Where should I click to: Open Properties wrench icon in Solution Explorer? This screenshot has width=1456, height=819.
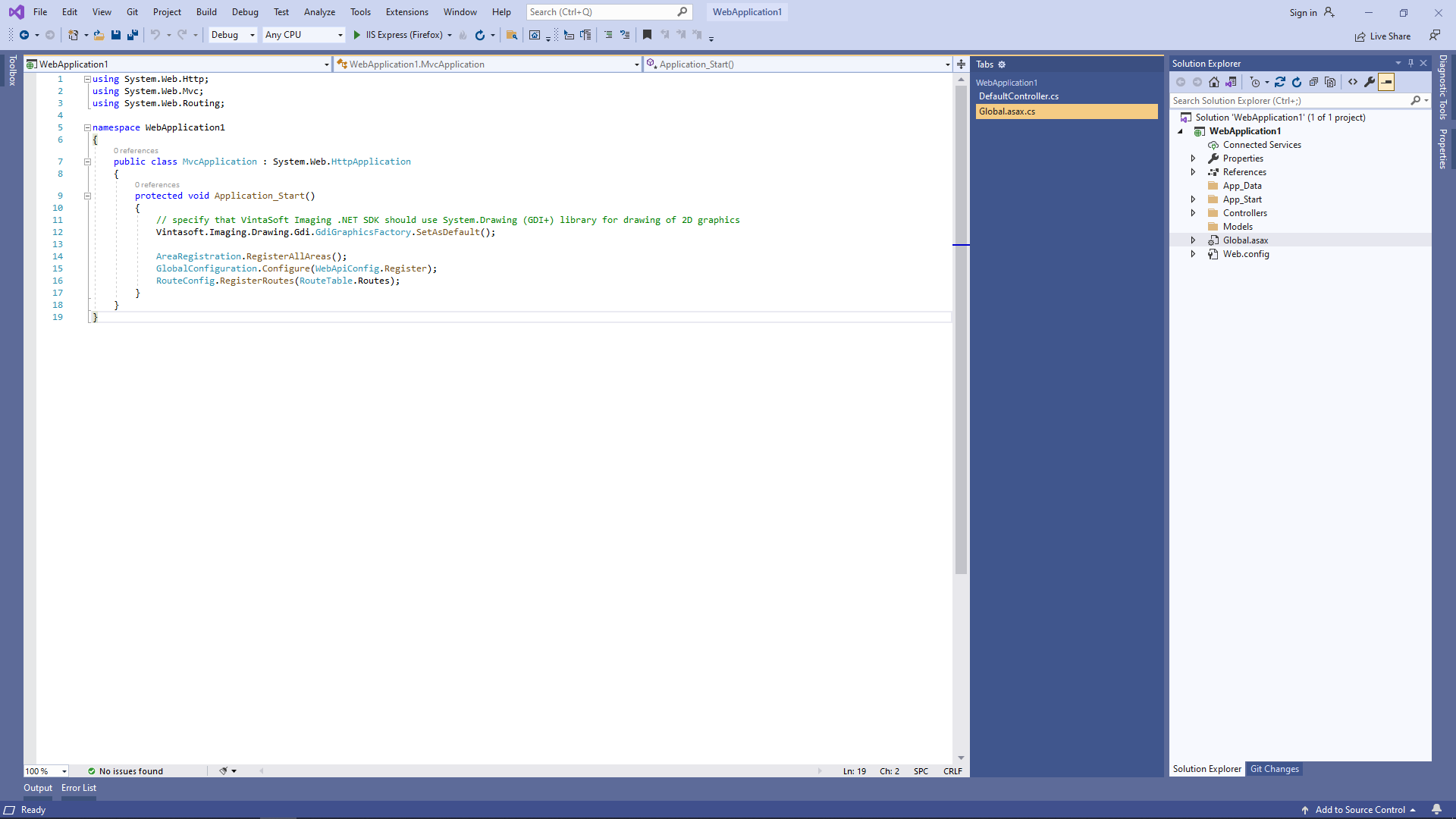coord(1370,82)
